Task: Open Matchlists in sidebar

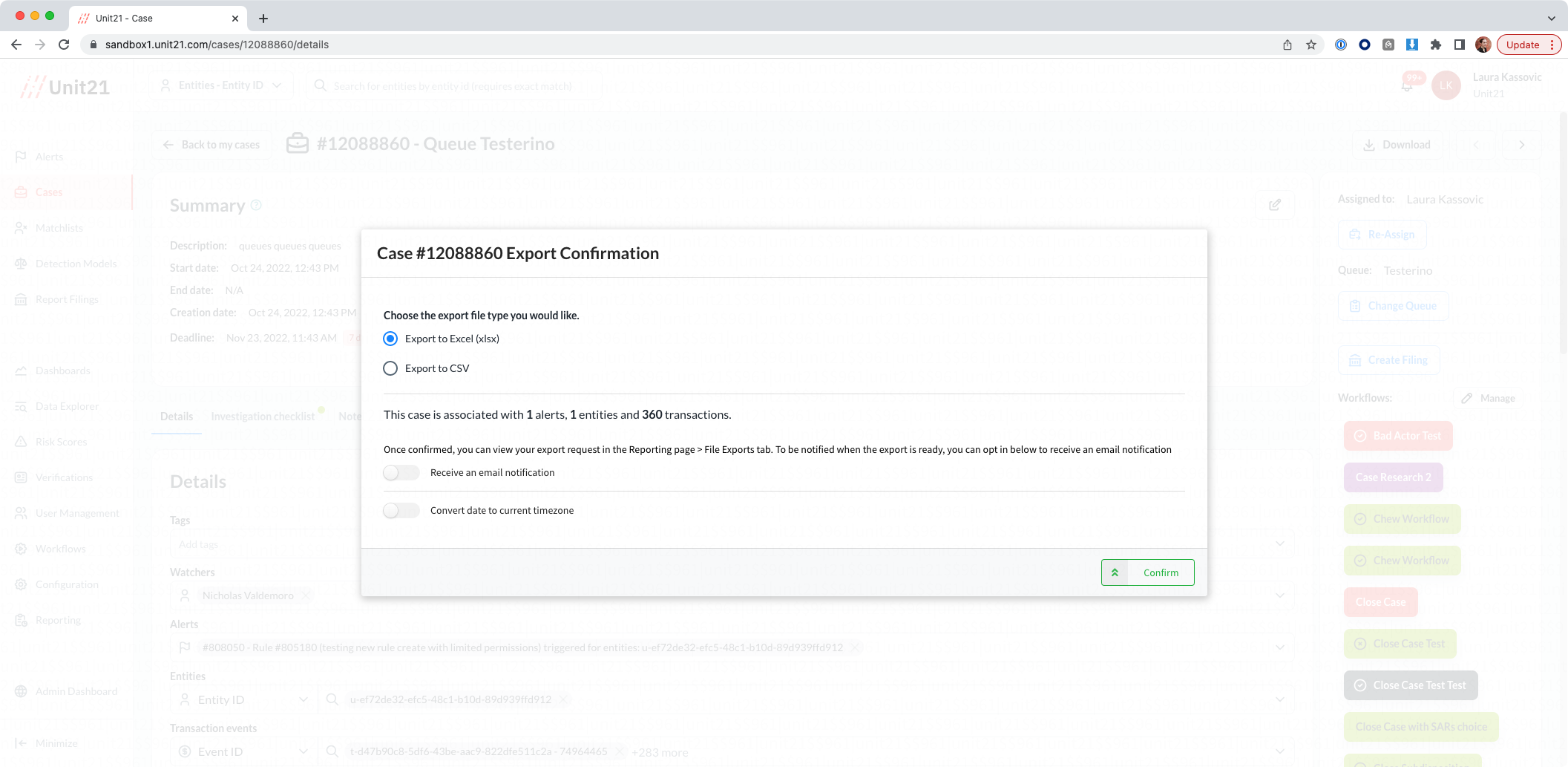Action: [x=59, y=228]
